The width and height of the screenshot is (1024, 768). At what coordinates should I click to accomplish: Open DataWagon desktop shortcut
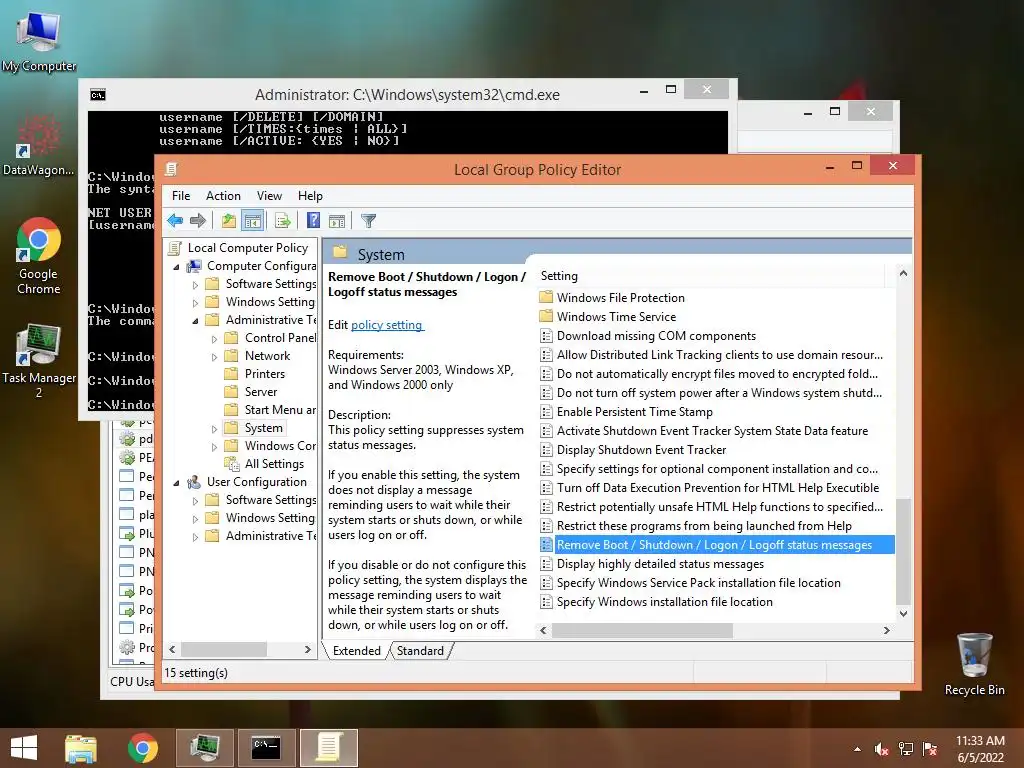39,145
